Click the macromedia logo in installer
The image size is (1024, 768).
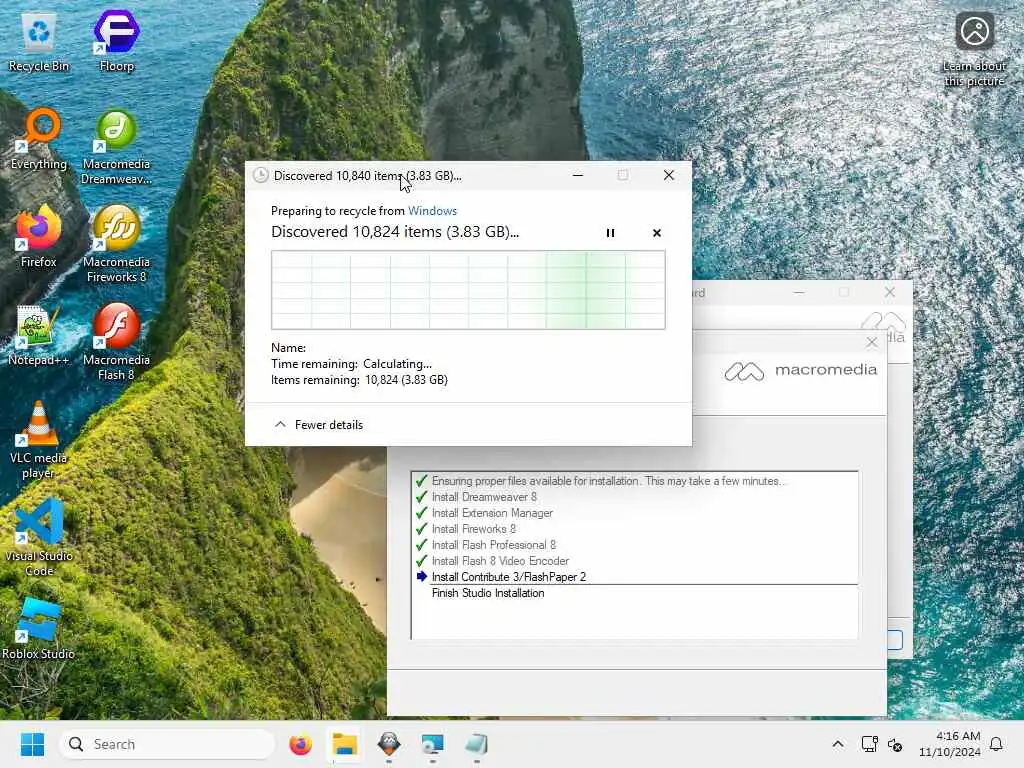(801, 371)
